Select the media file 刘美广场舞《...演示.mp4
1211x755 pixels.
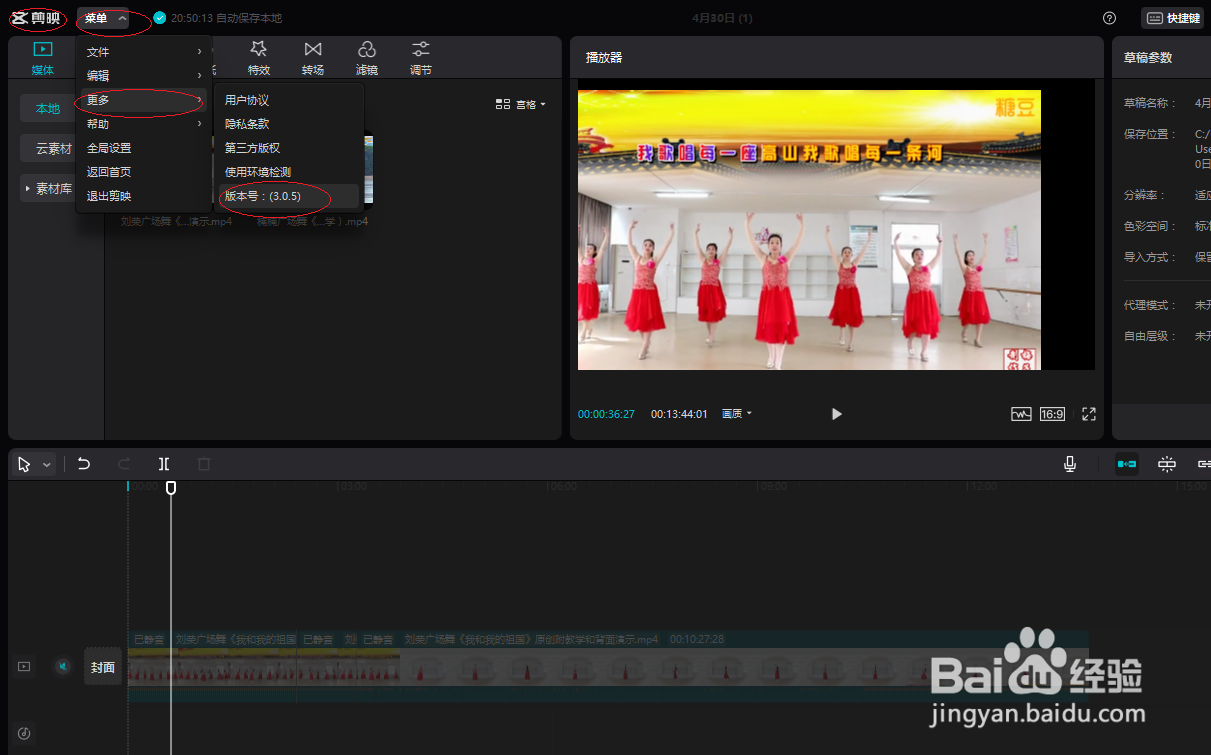[176, 222]
